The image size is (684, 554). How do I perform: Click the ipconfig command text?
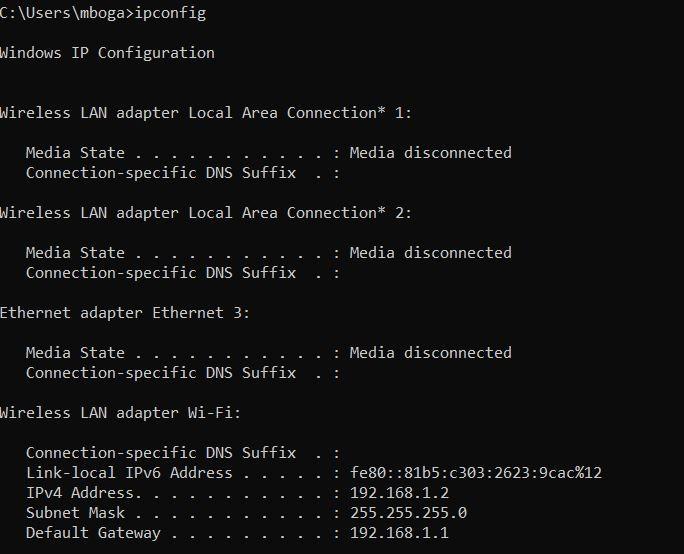point(170,13)
